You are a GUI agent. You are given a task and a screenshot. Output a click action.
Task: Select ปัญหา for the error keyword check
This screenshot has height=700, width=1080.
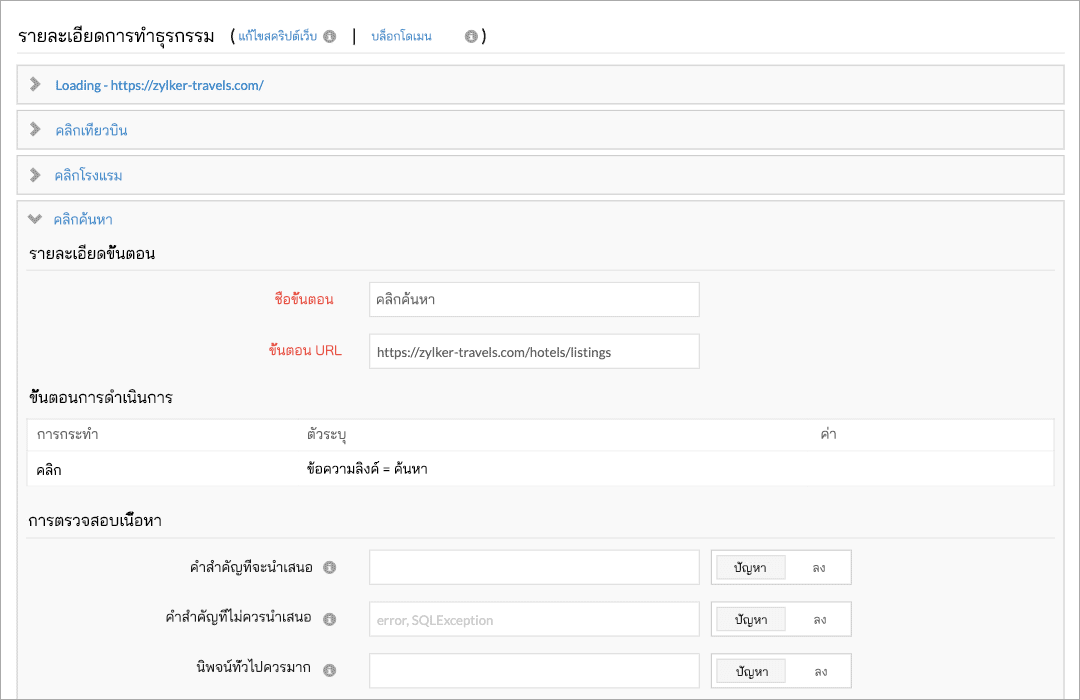click(x=749, y=618)
